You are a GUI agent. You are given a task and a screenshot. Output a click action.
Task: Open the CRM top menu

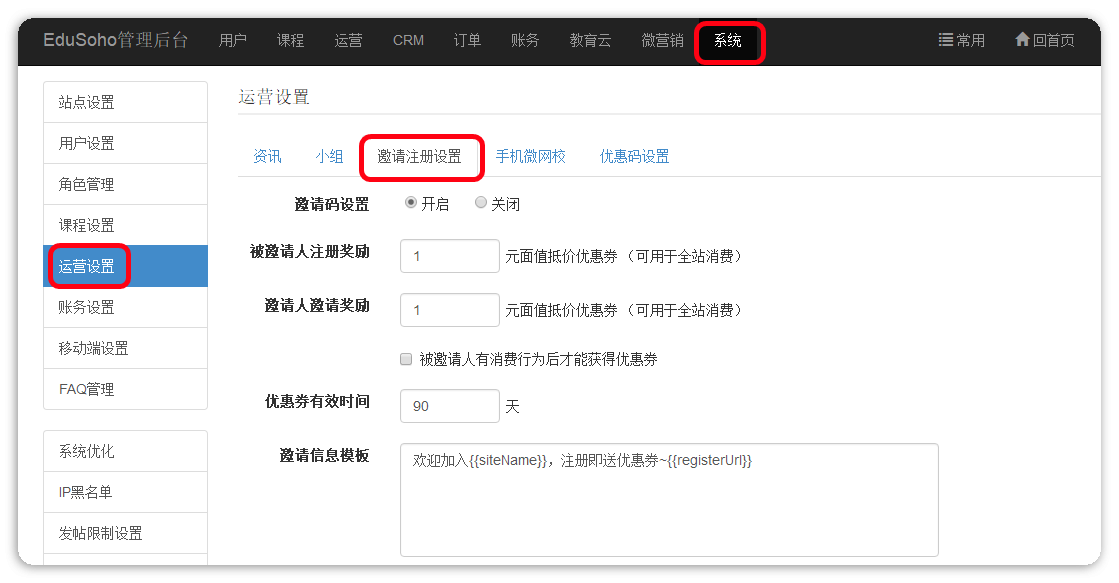coord(408,41)
